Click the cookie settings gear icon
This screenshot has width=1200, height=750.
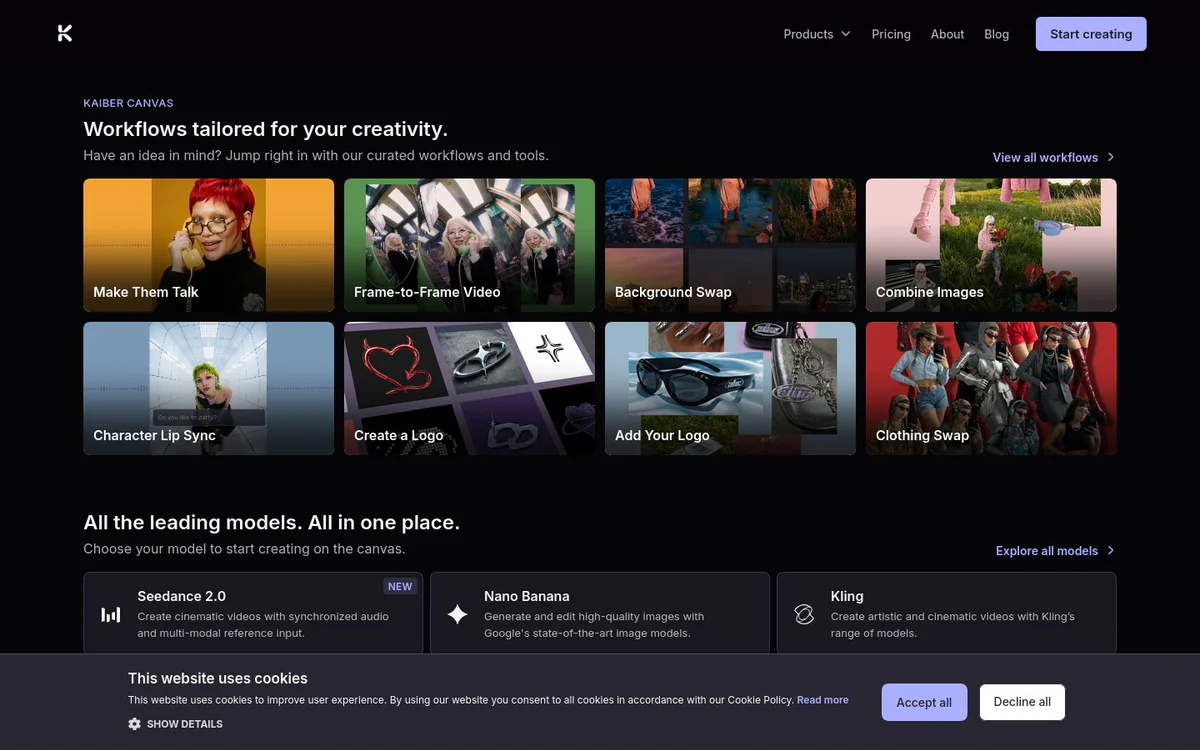[134, 724]
